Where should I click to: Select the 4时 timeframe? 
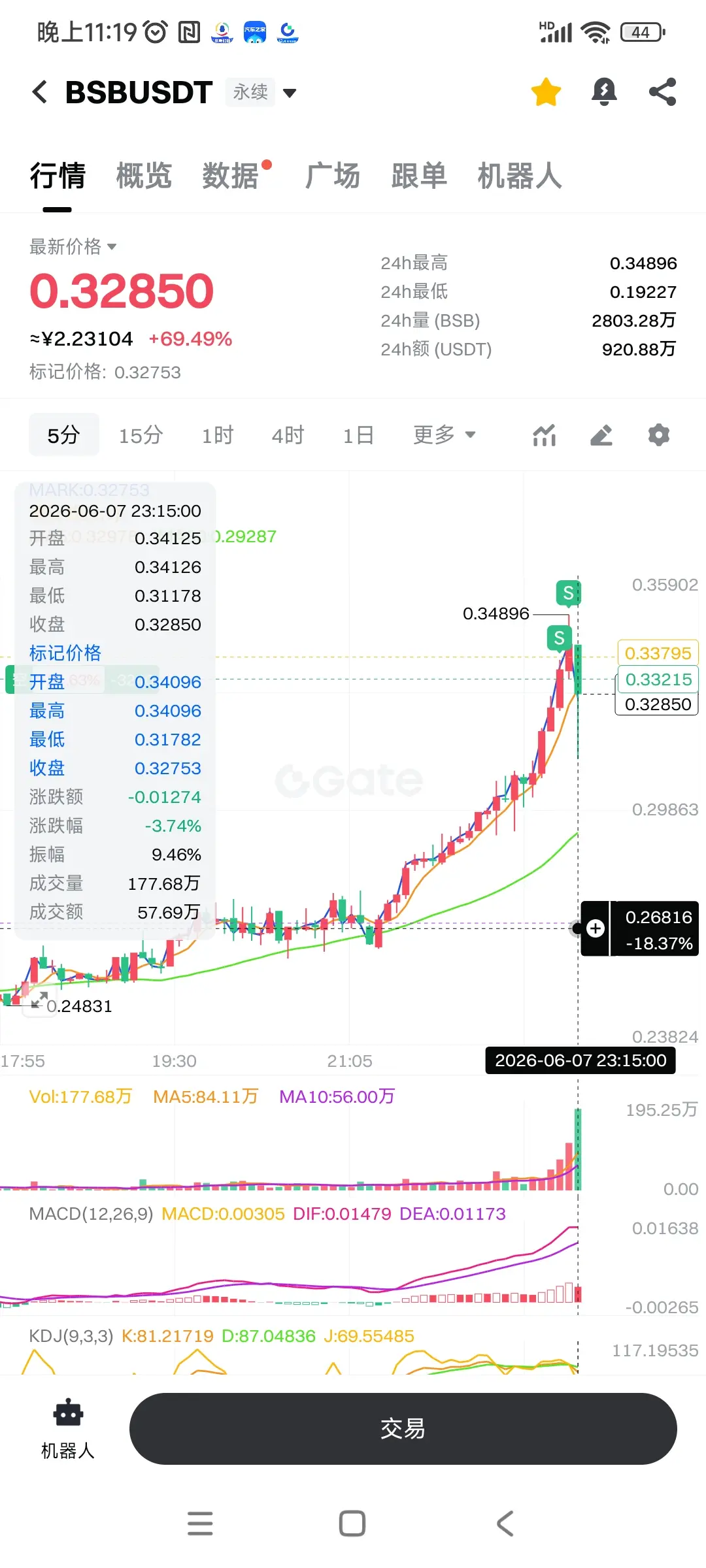(288, 435)
